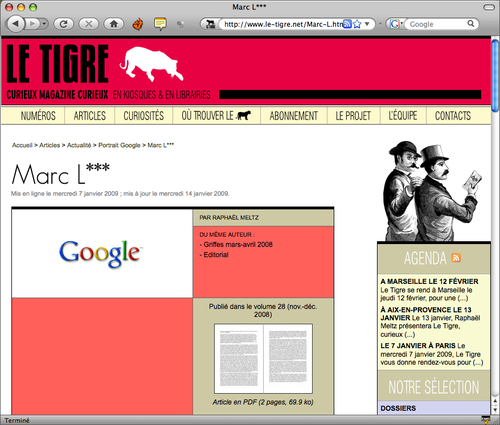Click the Google logo image

tap(101, 254)
